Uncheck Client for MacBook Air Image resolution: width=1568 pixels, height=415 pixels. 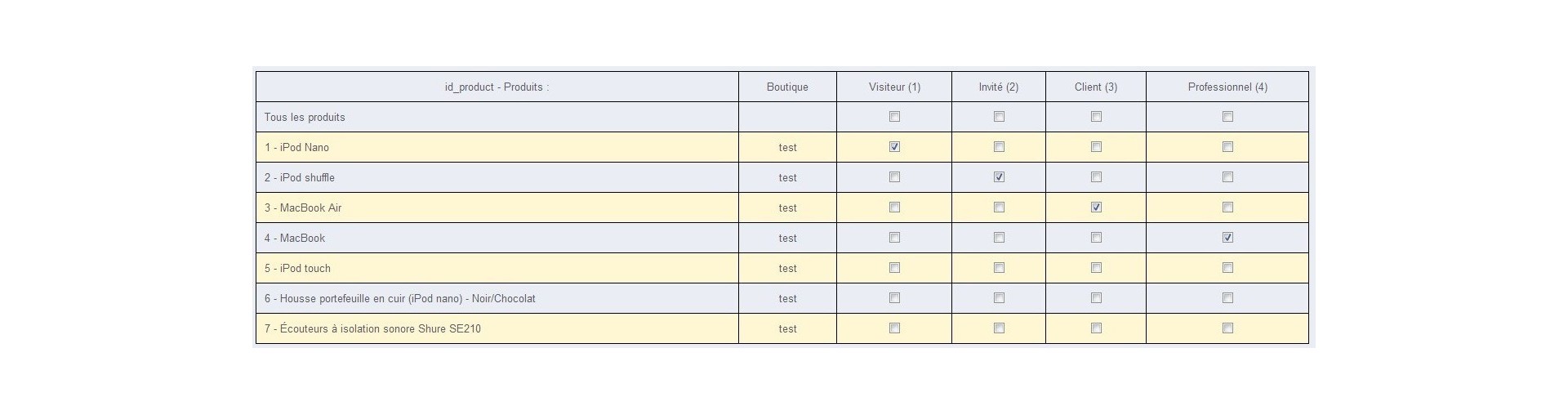tap(1096, 207)
